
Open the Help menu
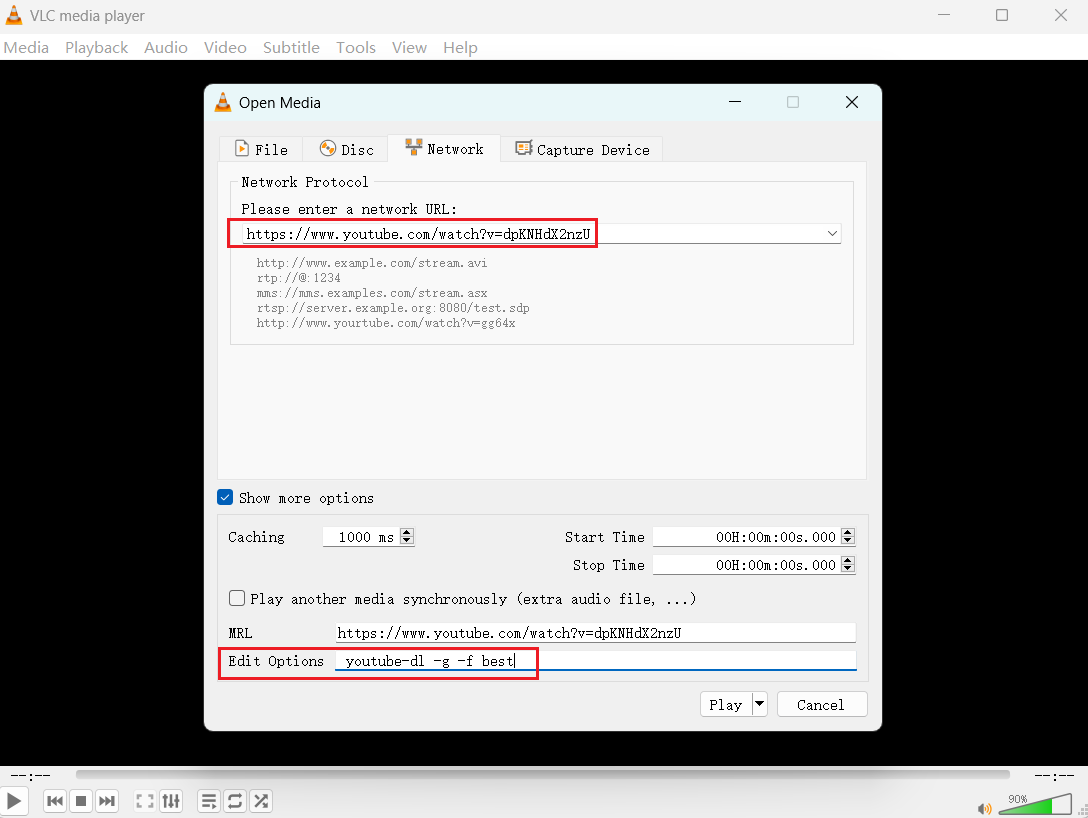(x=460, y=47)
